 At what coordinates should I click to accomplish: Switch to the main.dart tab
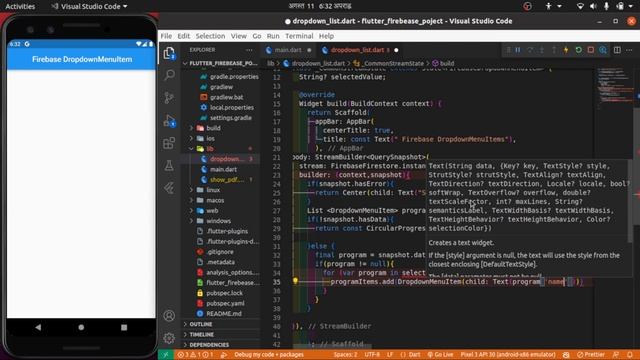tap(288, 50)
